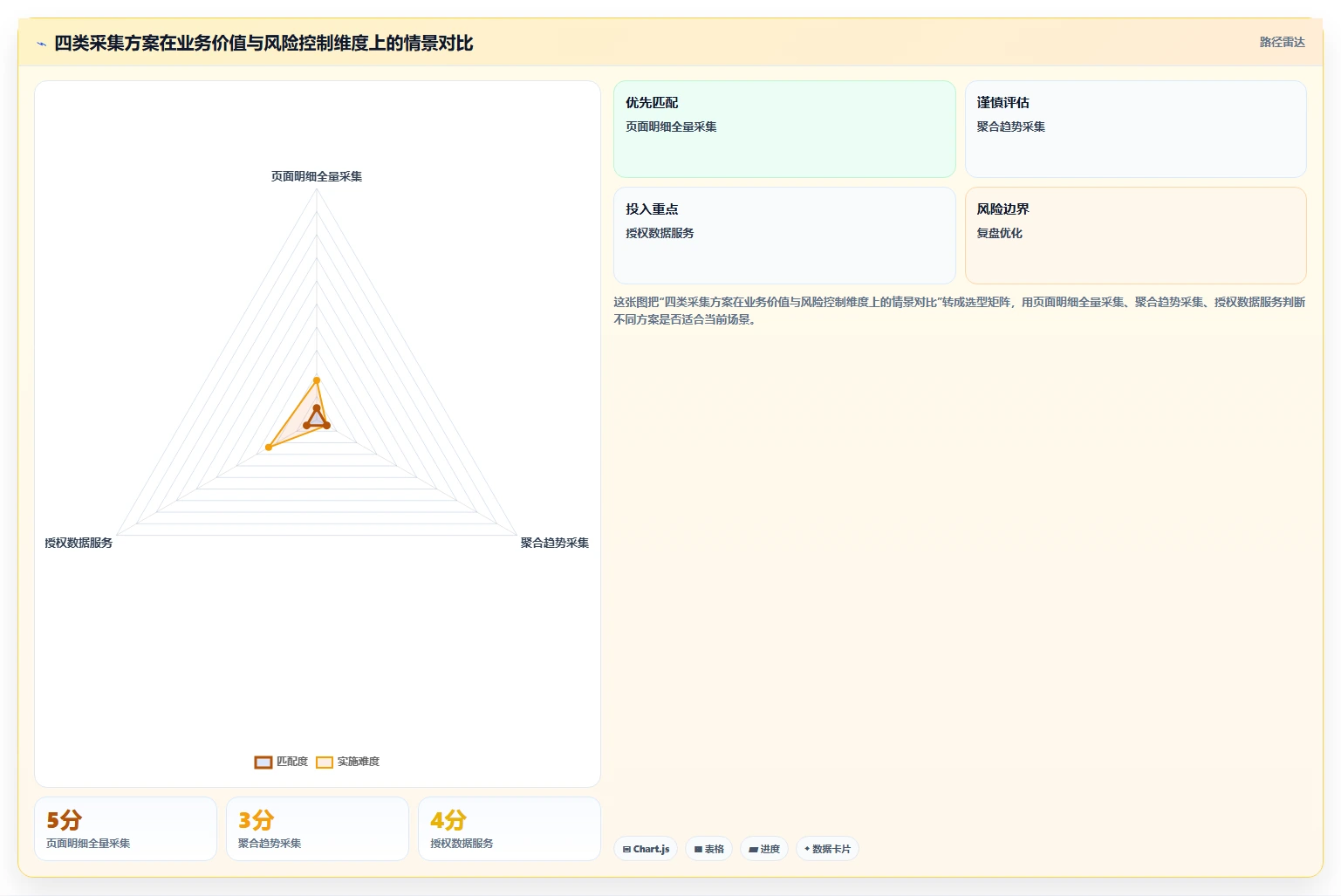Click the description paragraph below the matrix
This screenshot has height=896, width=1341.
point(960,311)
